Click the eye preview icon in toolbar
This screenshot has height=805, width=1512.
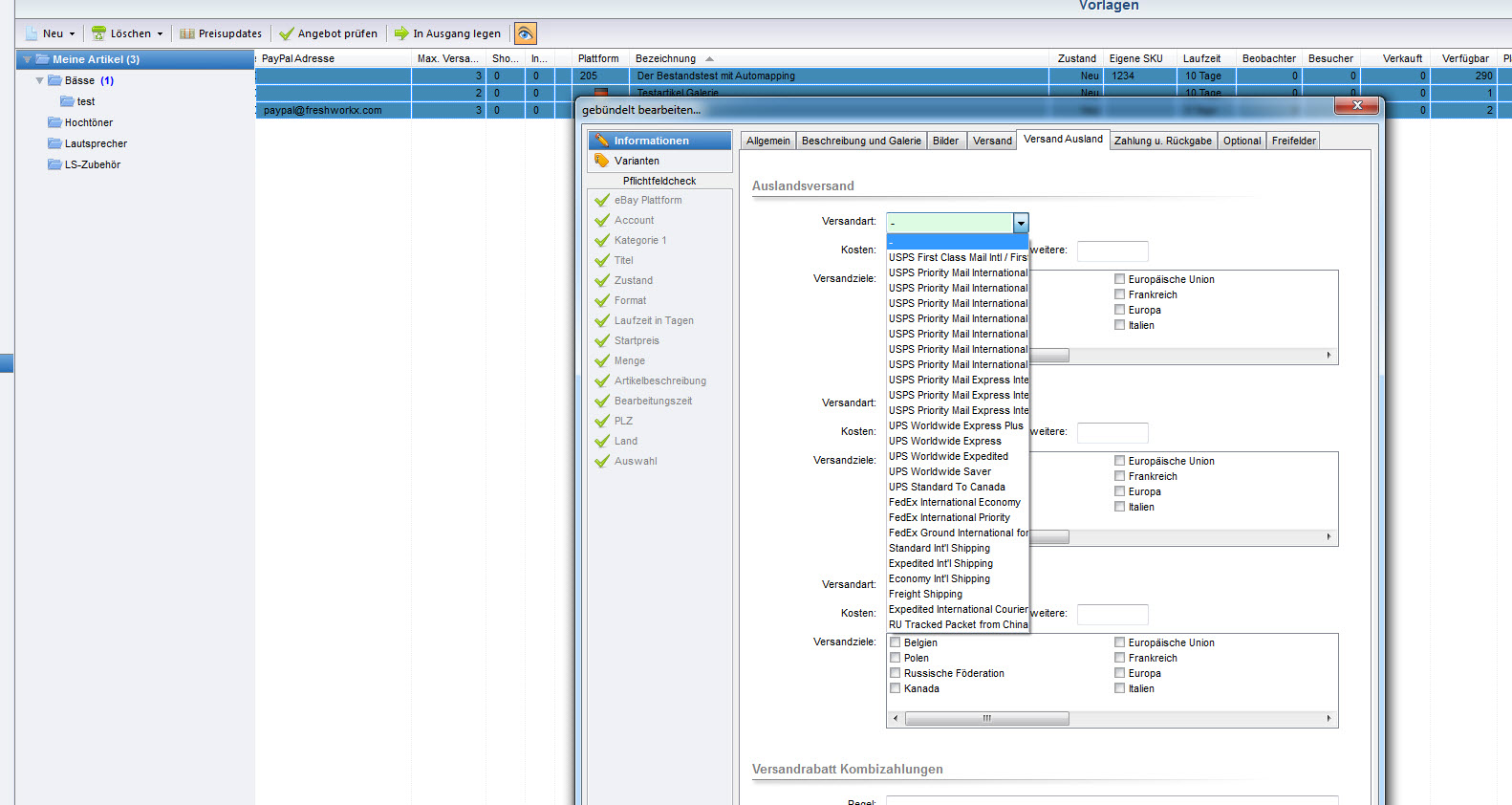pos(525,33)
